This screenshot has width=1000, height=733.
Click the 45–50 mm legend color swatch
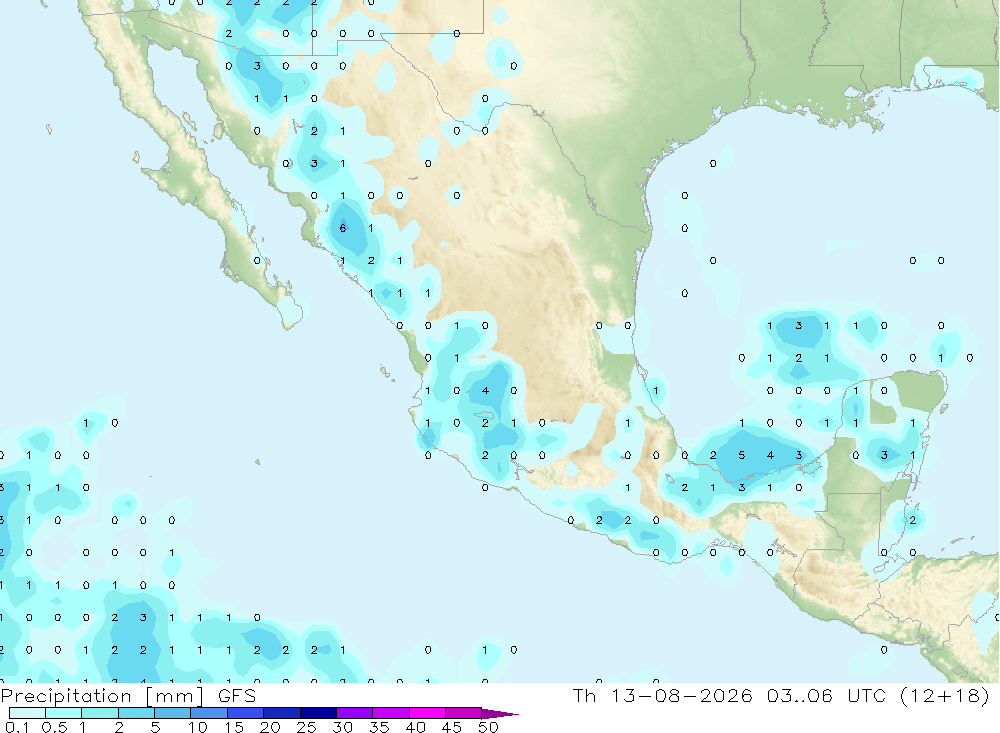point(464,713)
